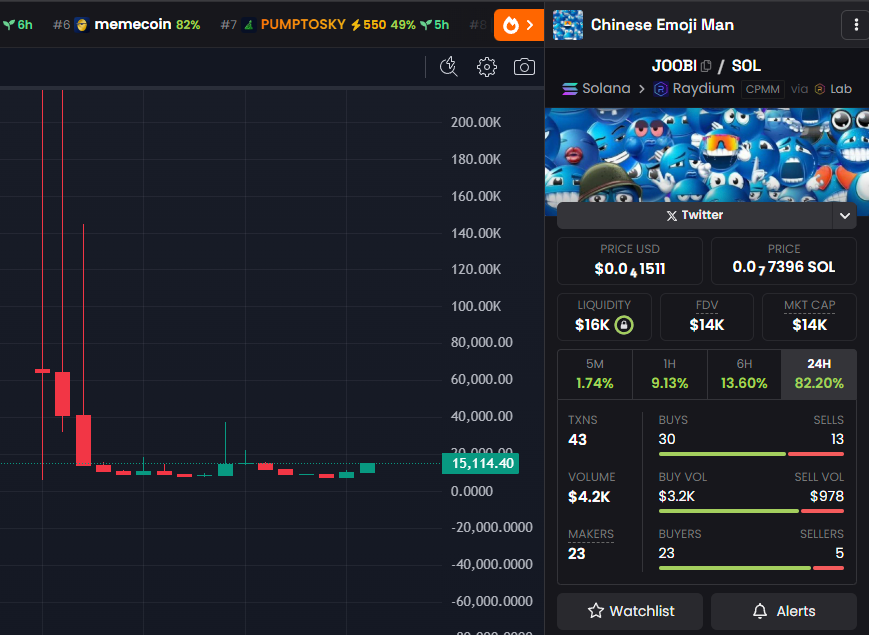Open the Chinese Emoji Man token avatar
The width and height of the screenshot is (869, 635).
click(x=568, y=25)
